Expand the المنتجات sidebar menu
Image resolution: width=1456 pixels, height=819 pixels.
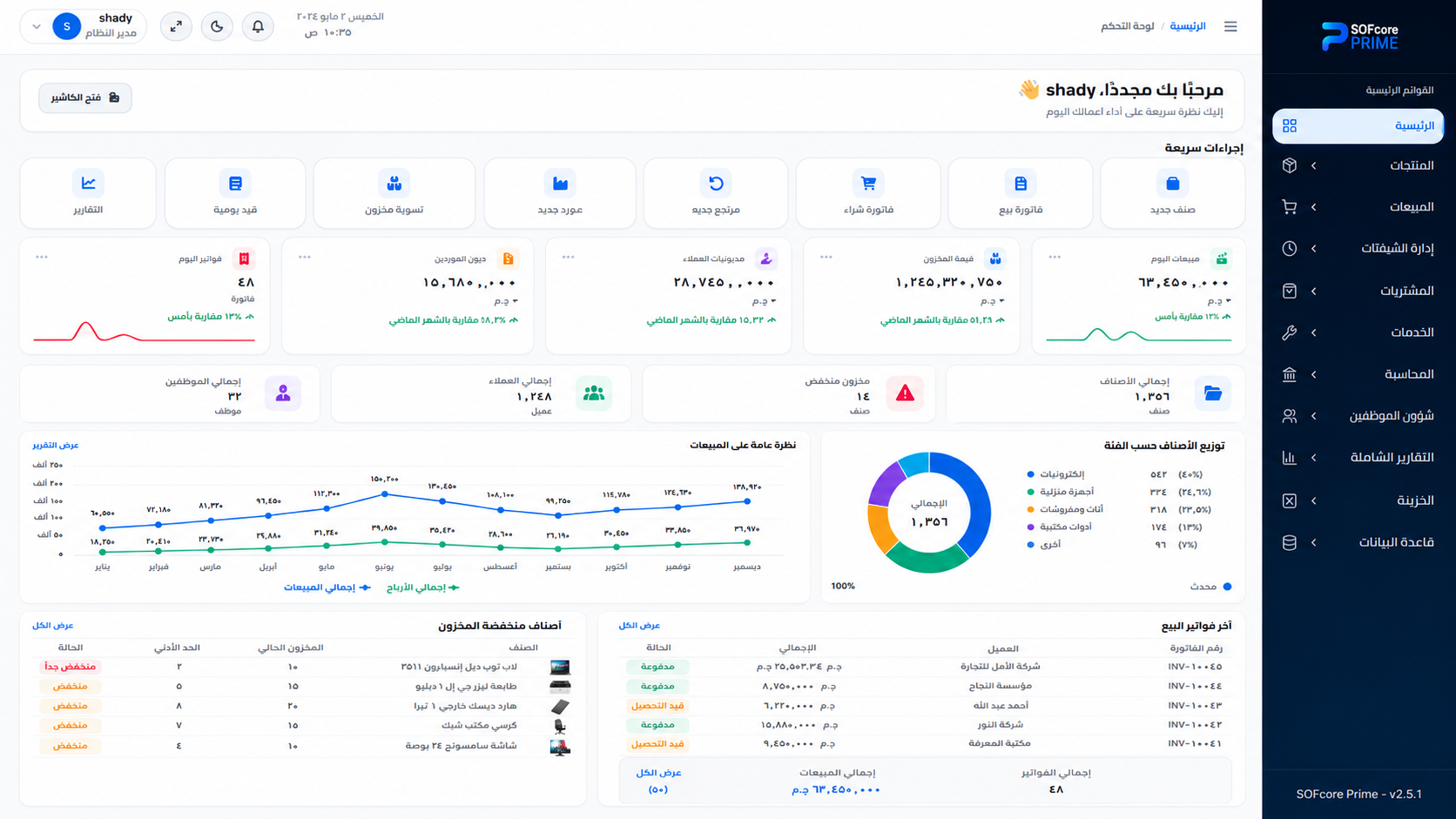(1358, 165)
